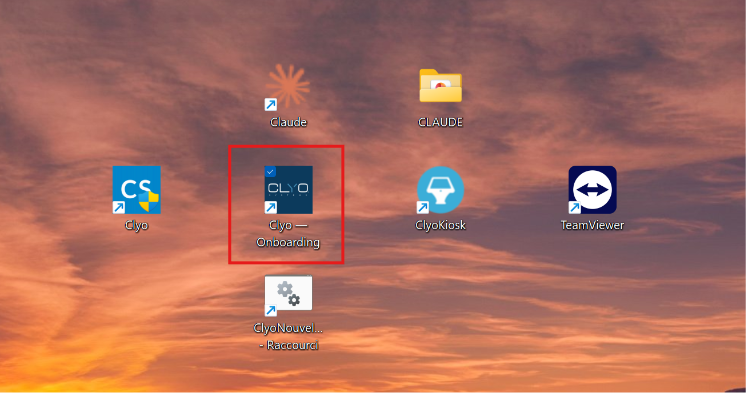Select the Clyo CS shield icon
This screenshot has height=393, width=746.
click(x=137, y=190)
